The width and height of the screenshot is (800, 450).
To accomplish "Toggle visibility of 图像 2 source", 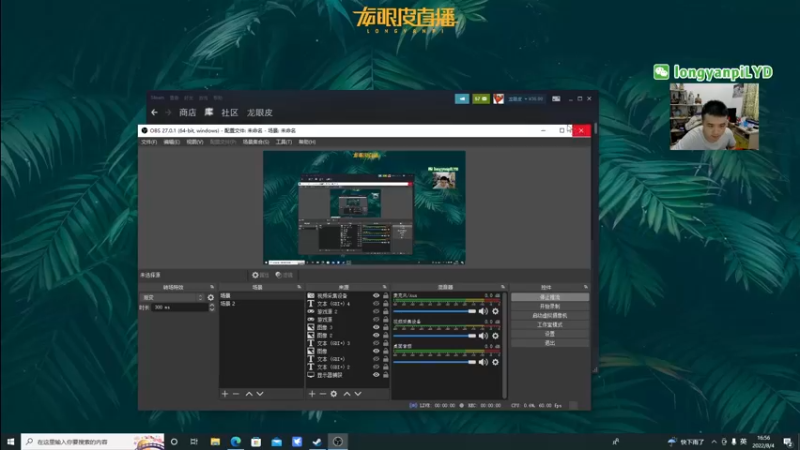I will coord(376,335).
